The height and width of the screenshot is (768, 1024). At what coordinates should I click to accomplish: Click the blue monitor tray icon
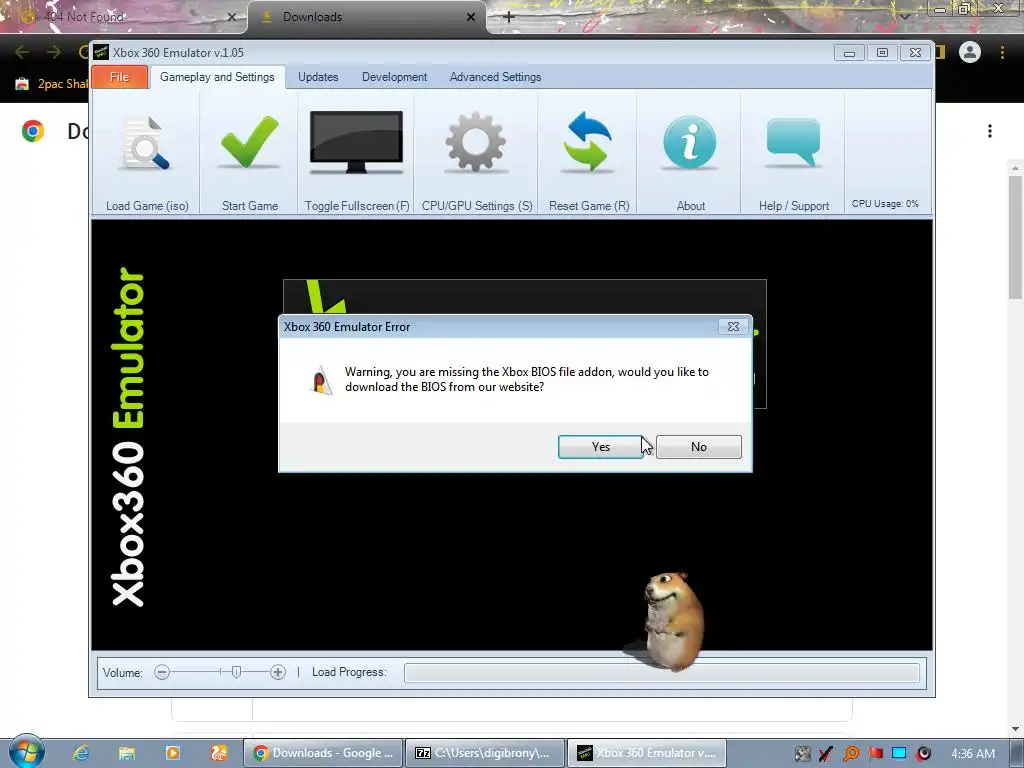(899, 754)
